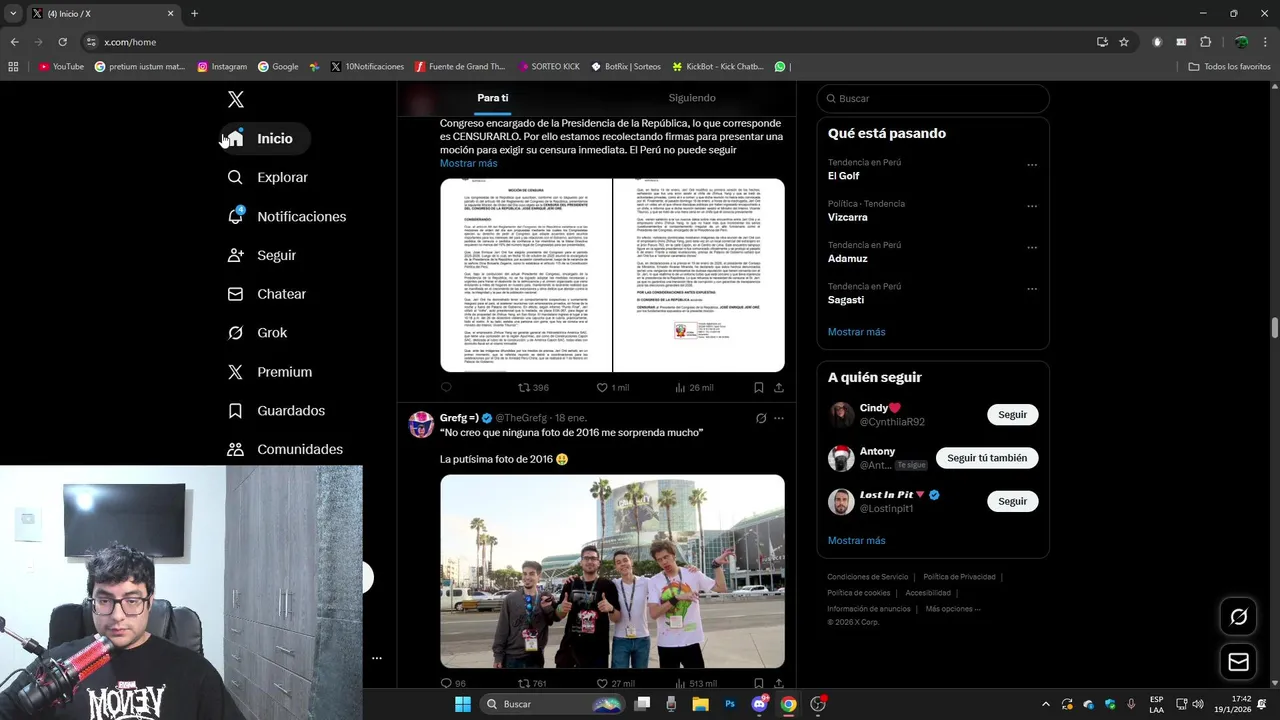Screen dimensions: 1280x720
Task: Reload the page in Chrome
Action: click(x=62, y=42)
